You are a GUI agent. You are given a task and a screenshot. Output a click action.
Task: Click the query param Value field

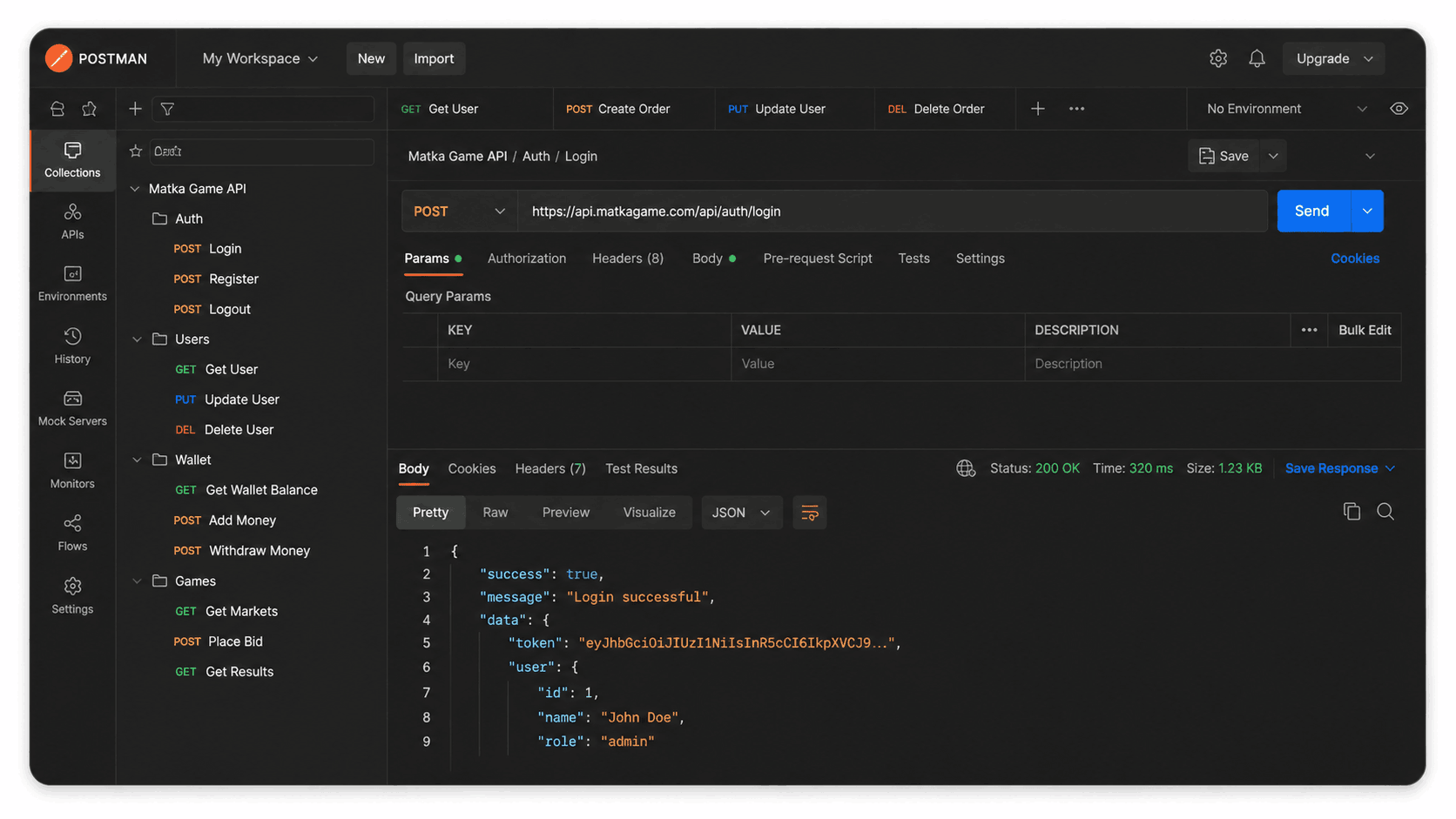tap(878, 364)
